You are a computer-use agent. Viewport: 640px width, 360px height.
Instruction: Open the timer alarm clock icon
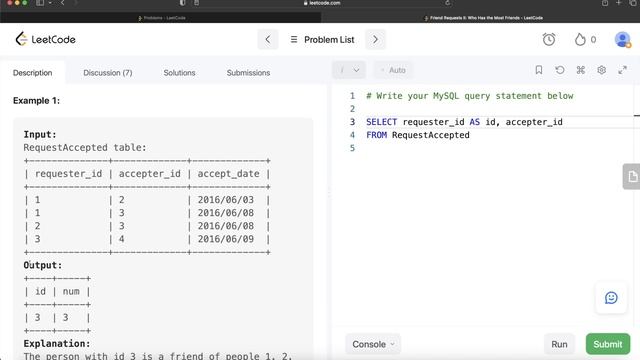(549, 39)
